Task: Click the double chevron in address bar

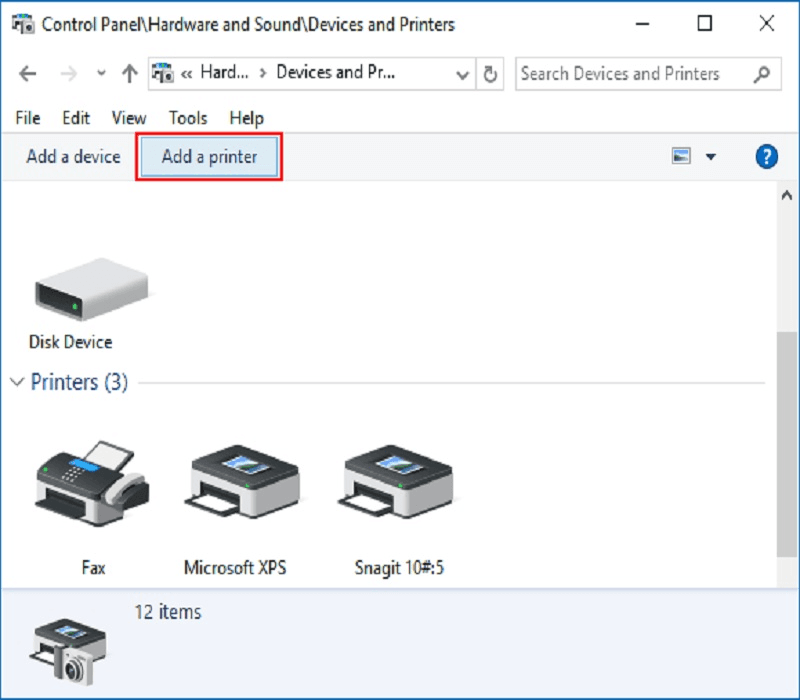Action: 187,74
